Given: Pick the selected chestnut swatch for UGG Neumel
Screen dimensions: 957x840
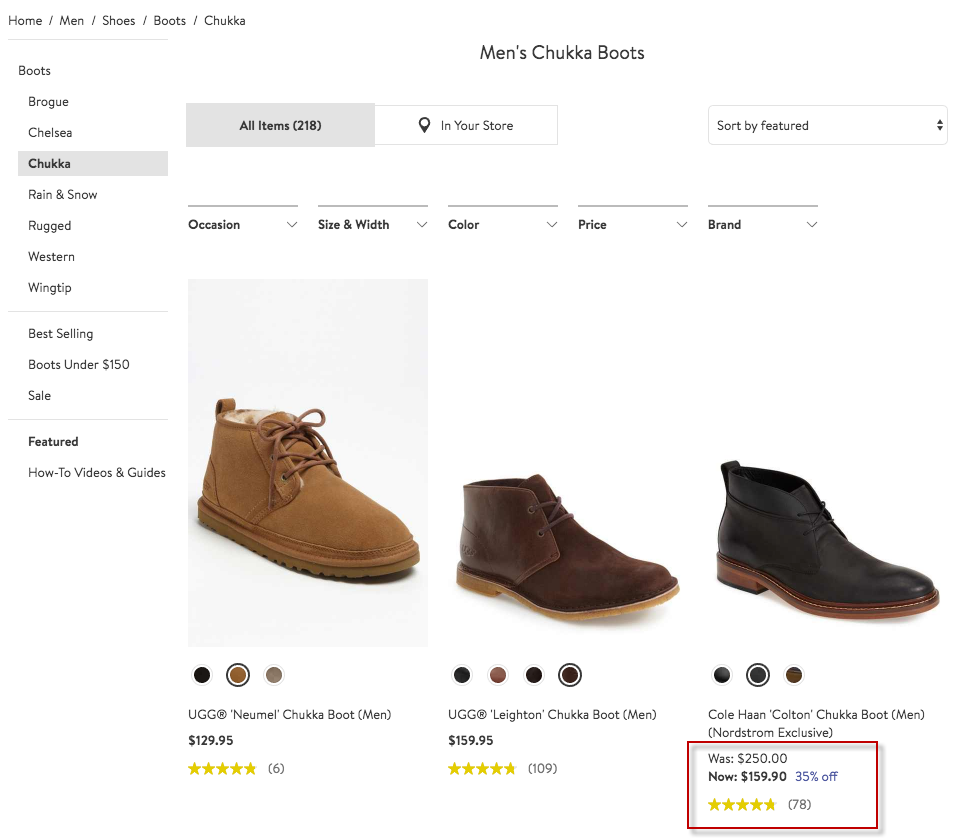Looking at the screenshot, I should point(238,675).
